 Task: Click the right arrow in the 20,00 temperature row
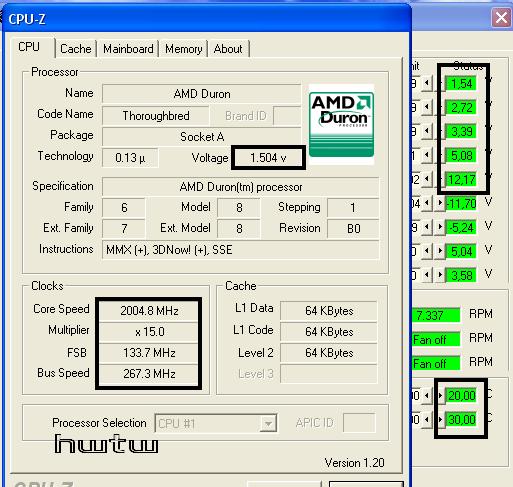click(x=440, y=396)
